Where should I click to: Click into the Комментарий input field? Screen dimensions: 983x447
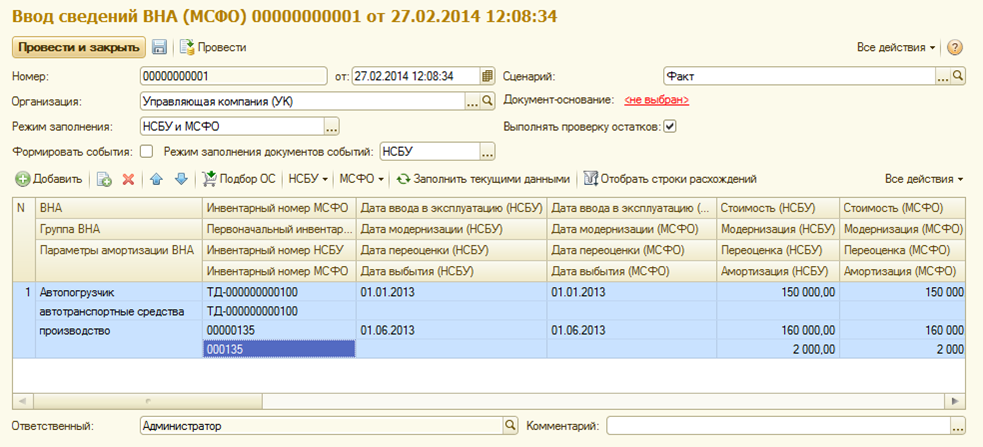point(777,426)
